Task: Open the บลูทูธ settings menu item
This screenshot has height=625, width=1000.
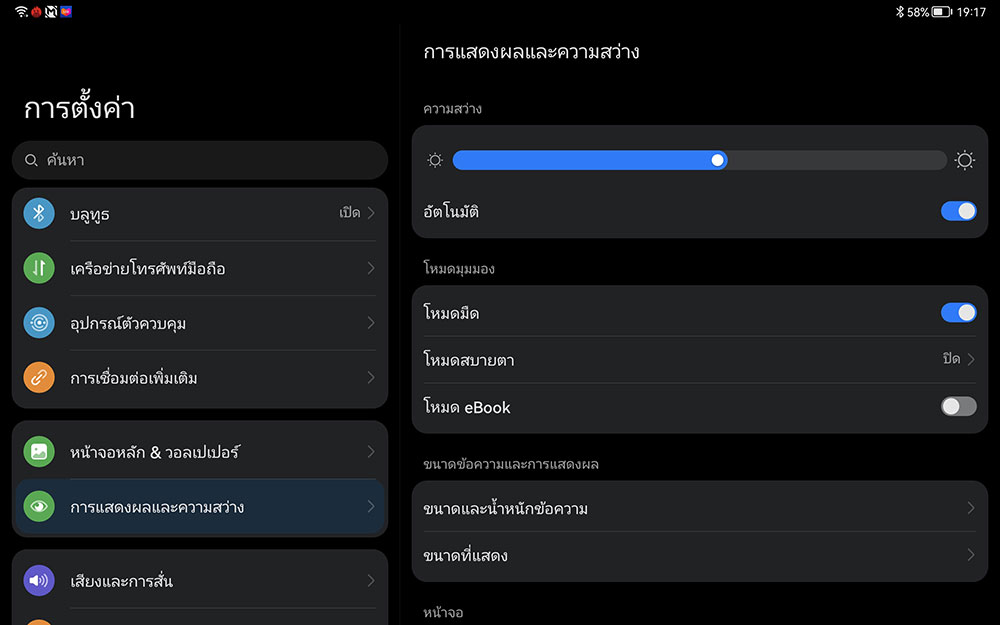Action: [200, 213]
